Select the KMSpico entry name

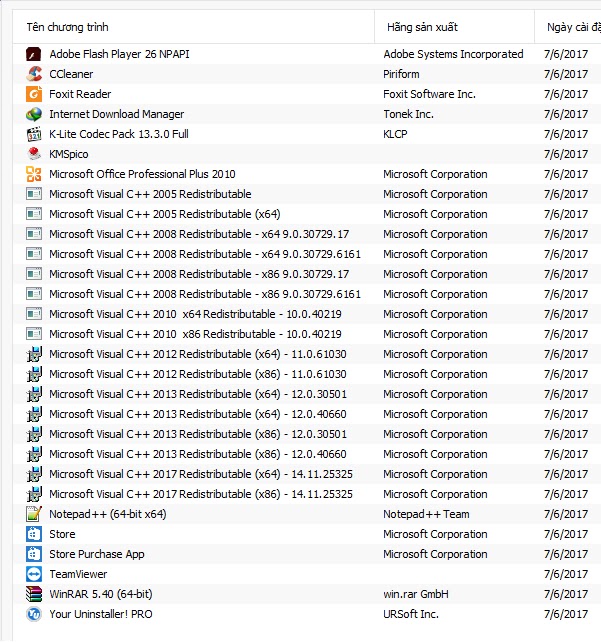point(69,154)
